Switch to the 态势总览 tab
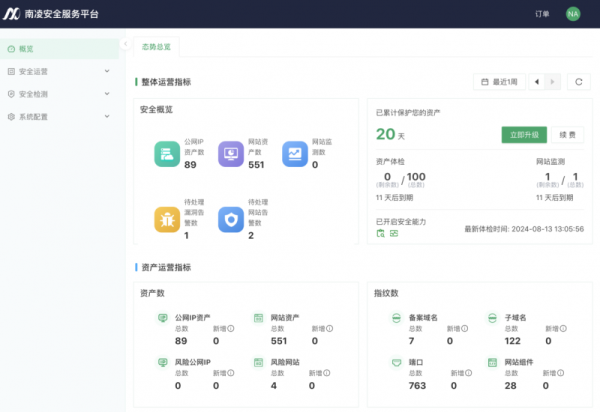 click(x=156, y=47)
